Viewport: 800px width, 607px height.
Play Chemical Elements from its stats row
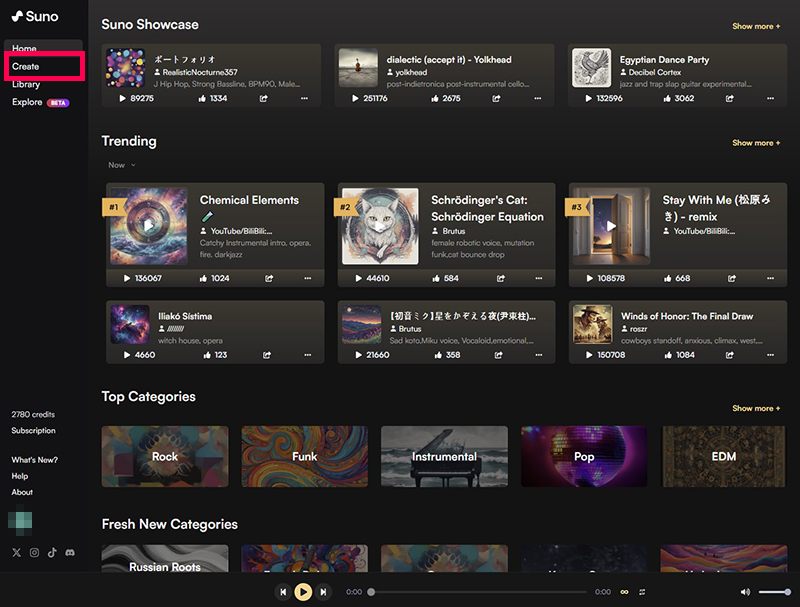click(x=127, y=279)
